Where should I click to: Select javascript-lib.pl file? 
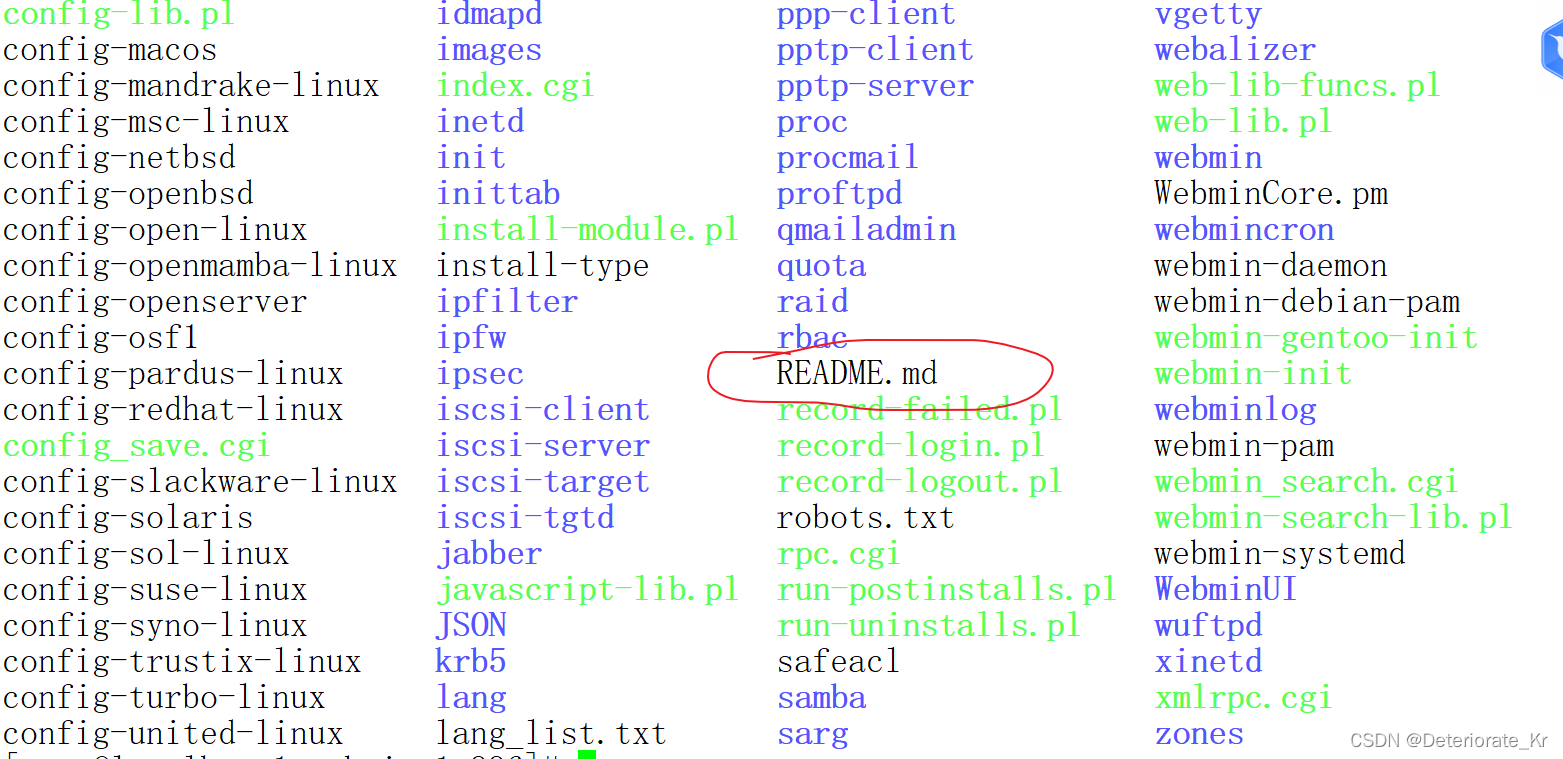pos(587,590)
